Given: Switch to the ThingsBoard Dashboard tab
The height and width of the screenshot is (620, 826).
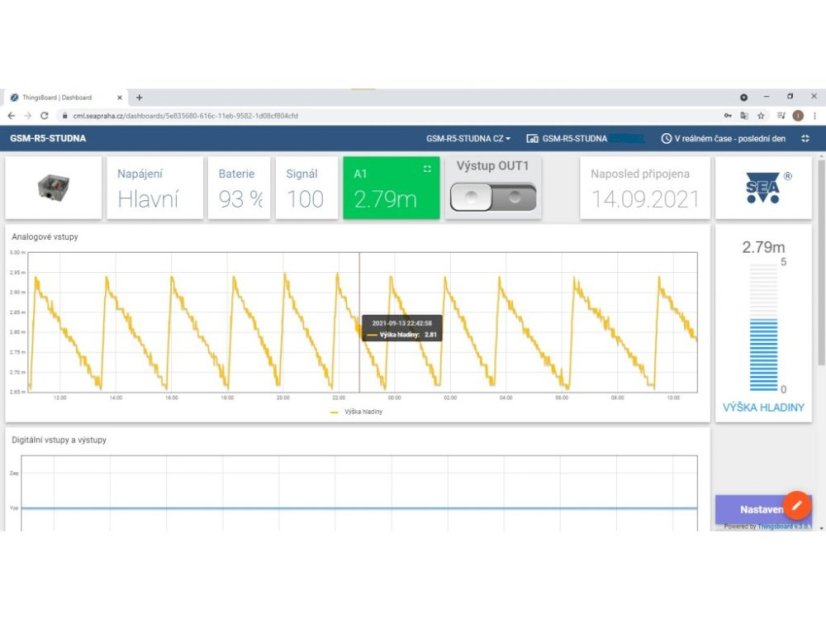Looking at the screenshot, I should click(x=60, y=97).
